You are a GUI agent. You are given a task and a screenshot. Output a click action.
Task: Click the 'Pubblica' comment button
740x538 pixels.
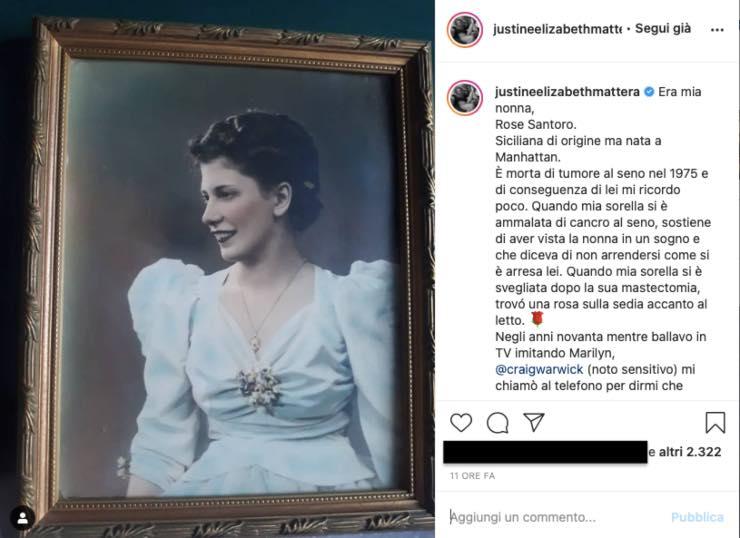[x=697, y=517]
